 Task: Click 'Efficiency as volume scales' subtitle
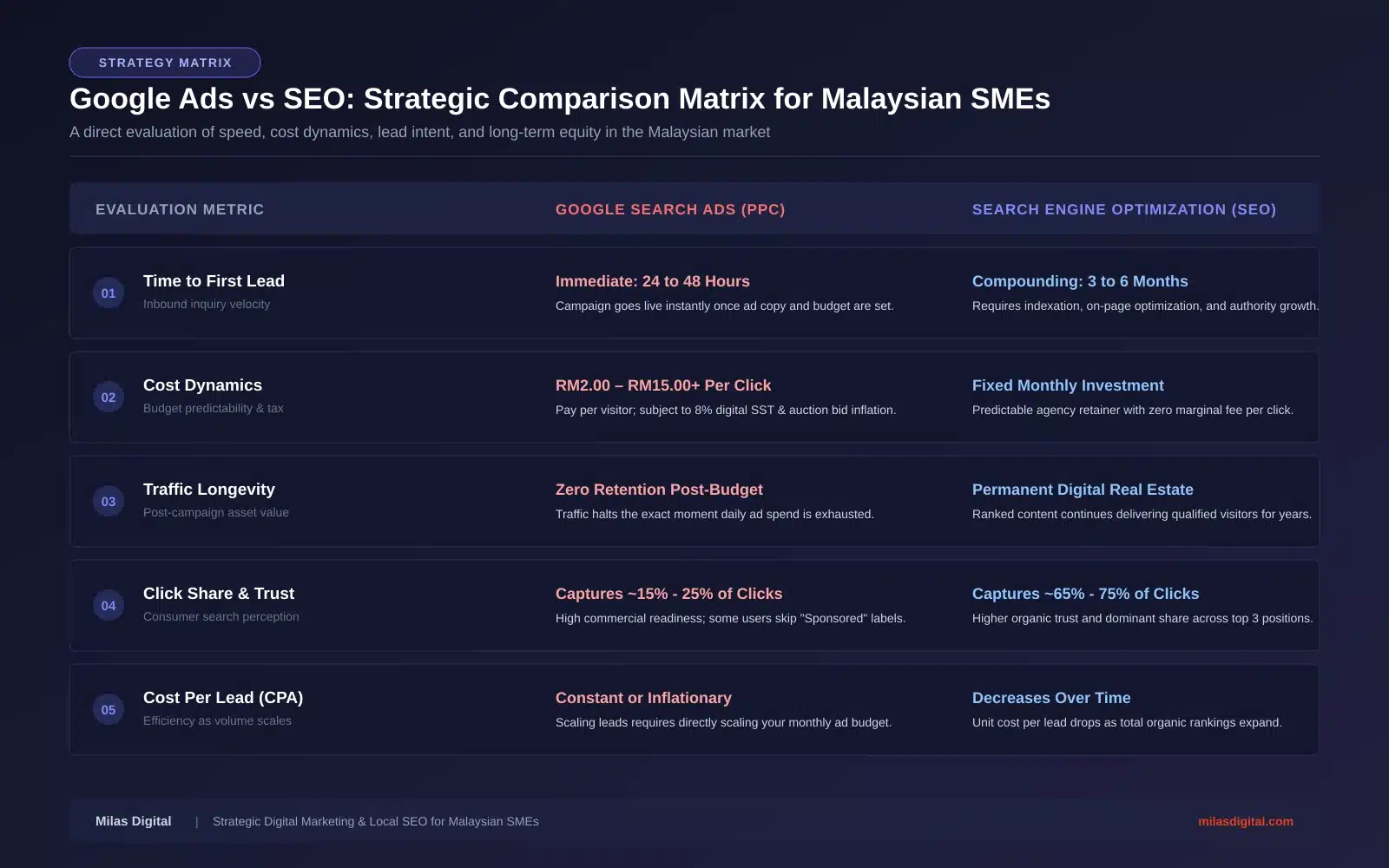(x=217, y=720)
